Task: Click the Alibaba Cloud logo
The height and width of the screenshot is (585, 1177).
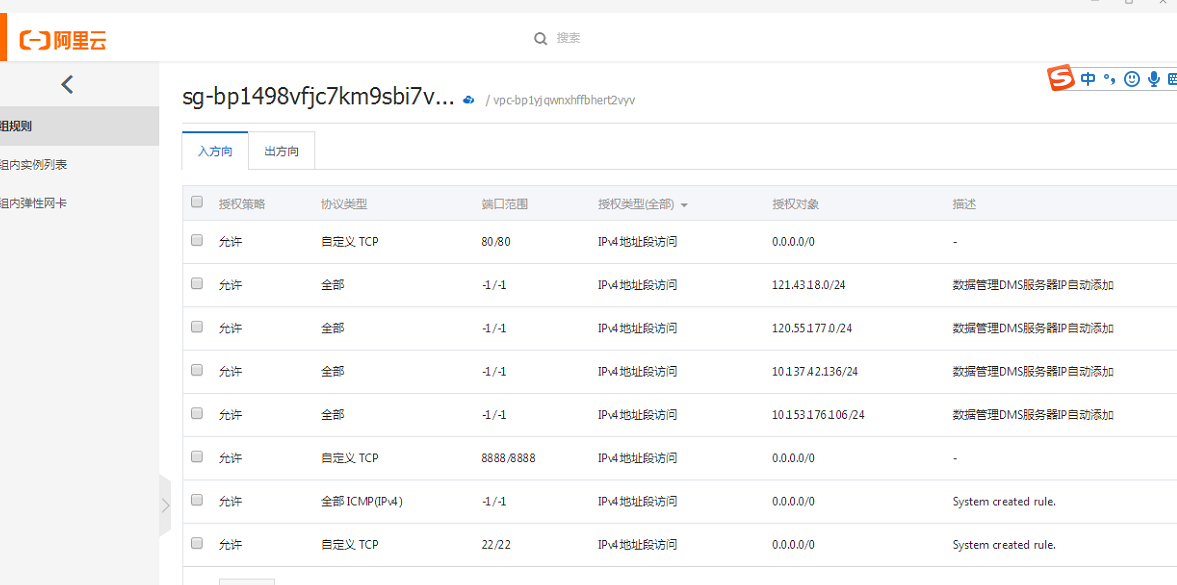Action: [x=63, y=41]
